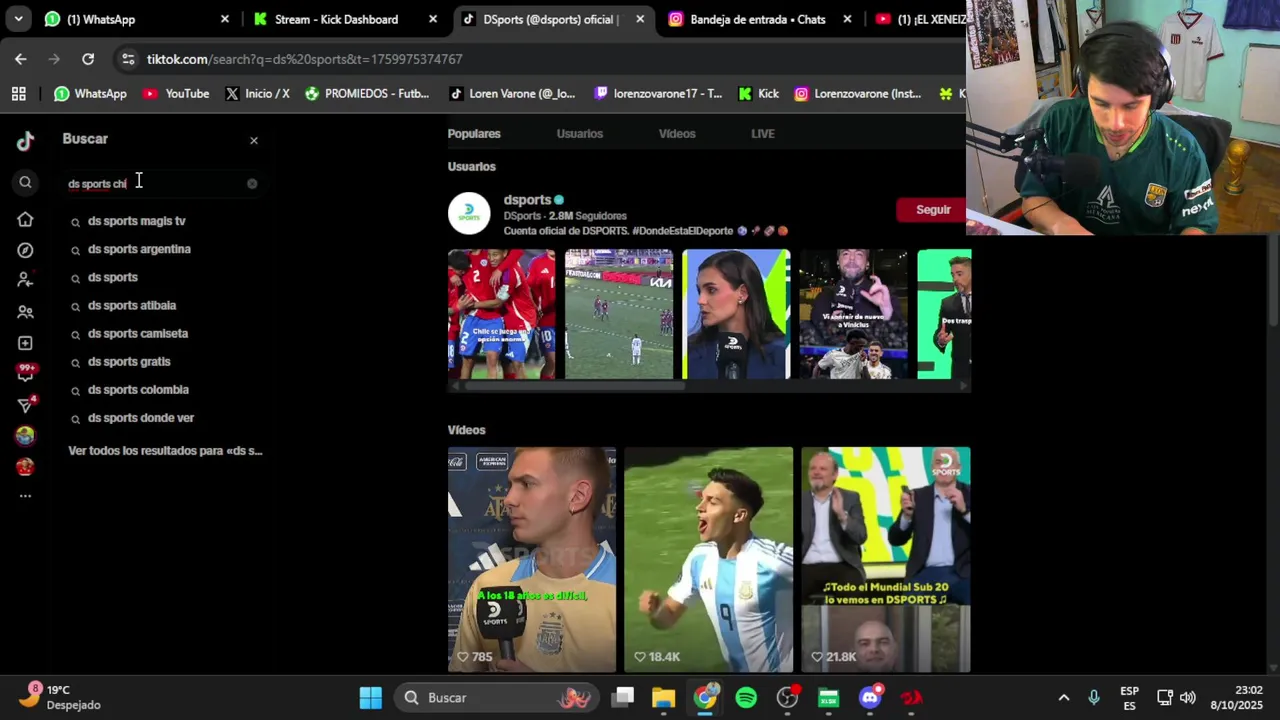
Task: Switch to the LIVE tab
Action: (763, 134)
